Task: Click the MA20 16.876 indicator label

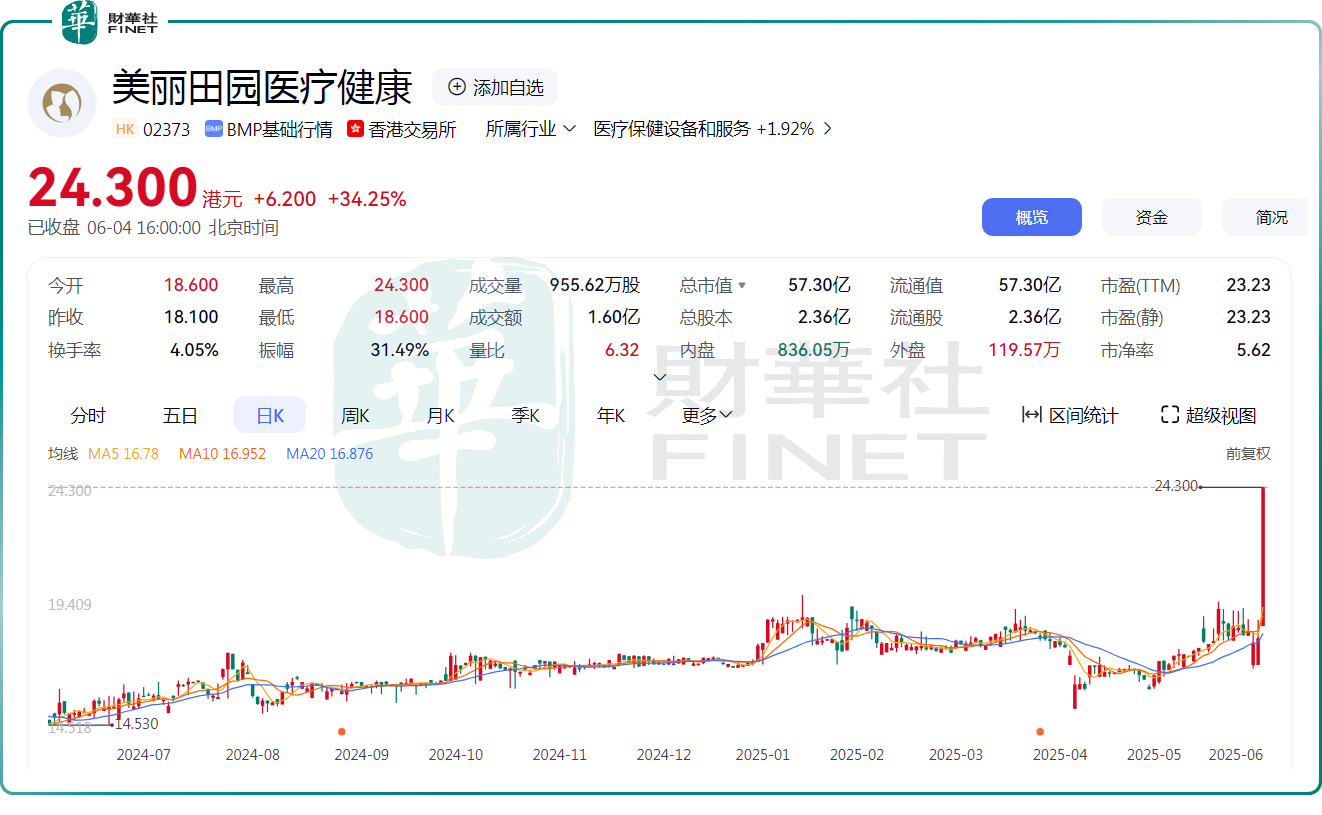Action: pyautogui.click(x=329, y=454)
